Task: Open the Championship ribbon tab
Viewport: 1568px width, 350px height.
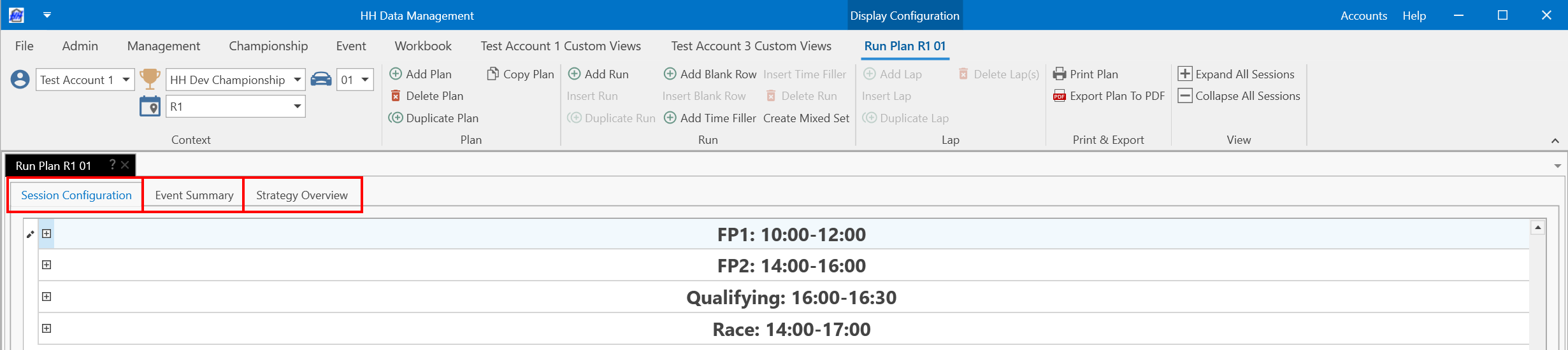Action: click(x=268, y=46)
